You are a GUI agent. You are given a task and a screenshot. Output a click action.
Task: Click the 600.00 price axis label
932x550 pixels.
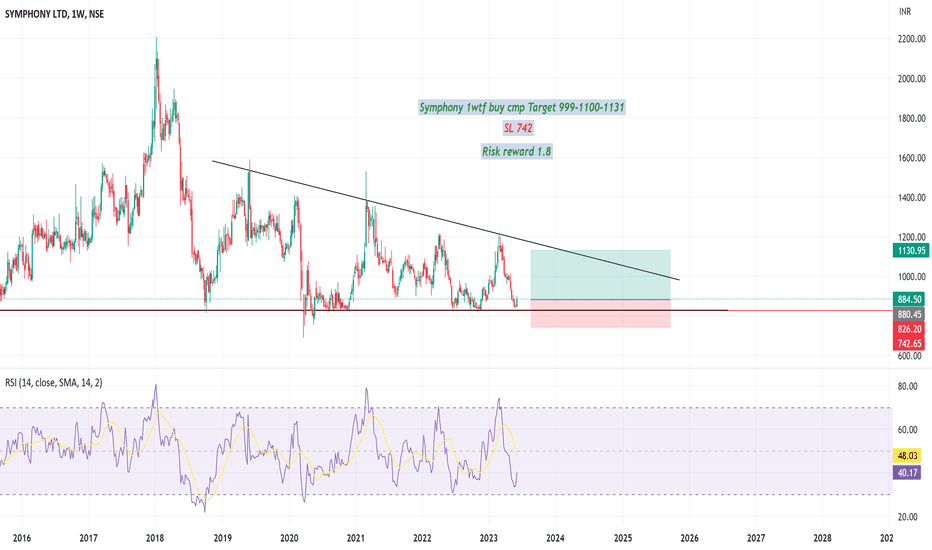coord(911,356)
